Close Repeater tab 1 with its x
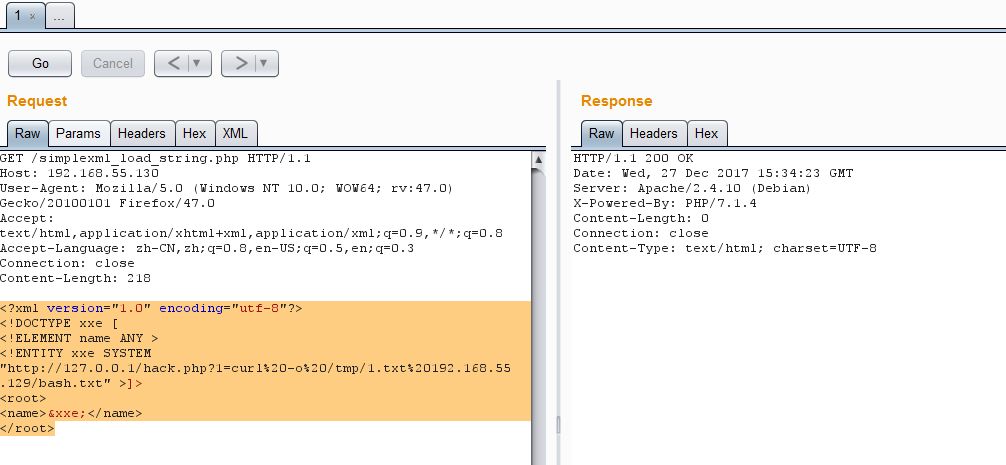The image size is (1006, 465). pos(33,17)
